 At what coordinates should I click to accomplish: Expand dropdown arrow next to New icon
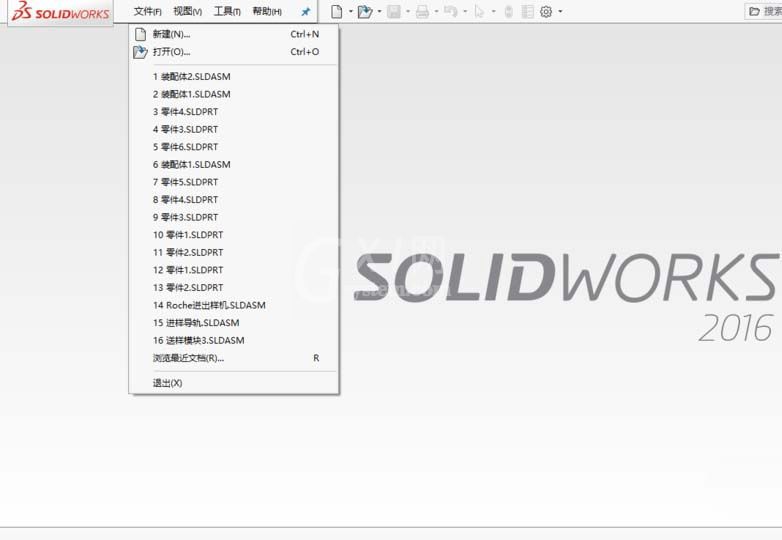pyautogui.click(x=351, y=11)
